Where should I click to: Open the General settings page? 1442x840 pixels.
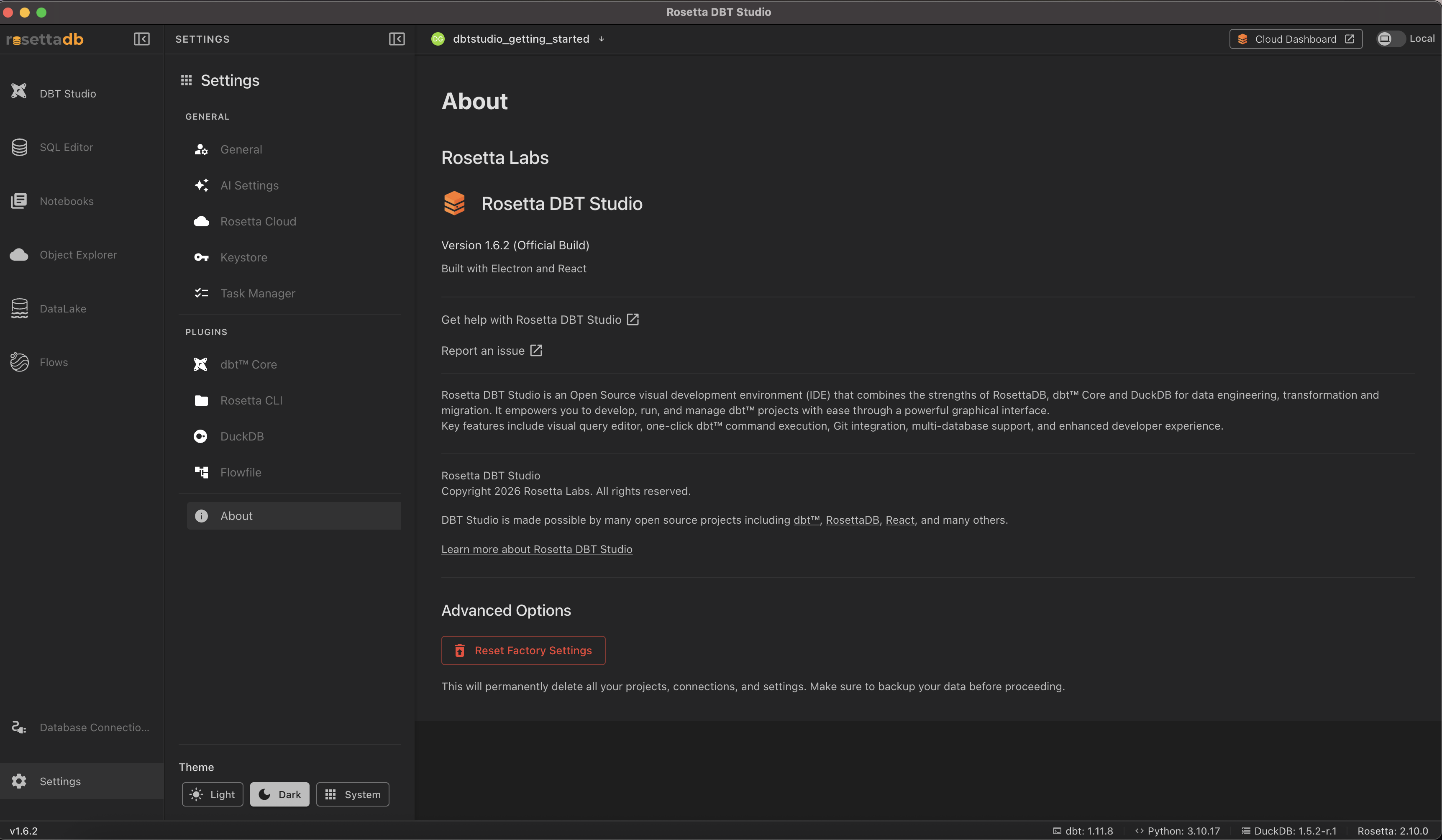(x=294, y=149)
